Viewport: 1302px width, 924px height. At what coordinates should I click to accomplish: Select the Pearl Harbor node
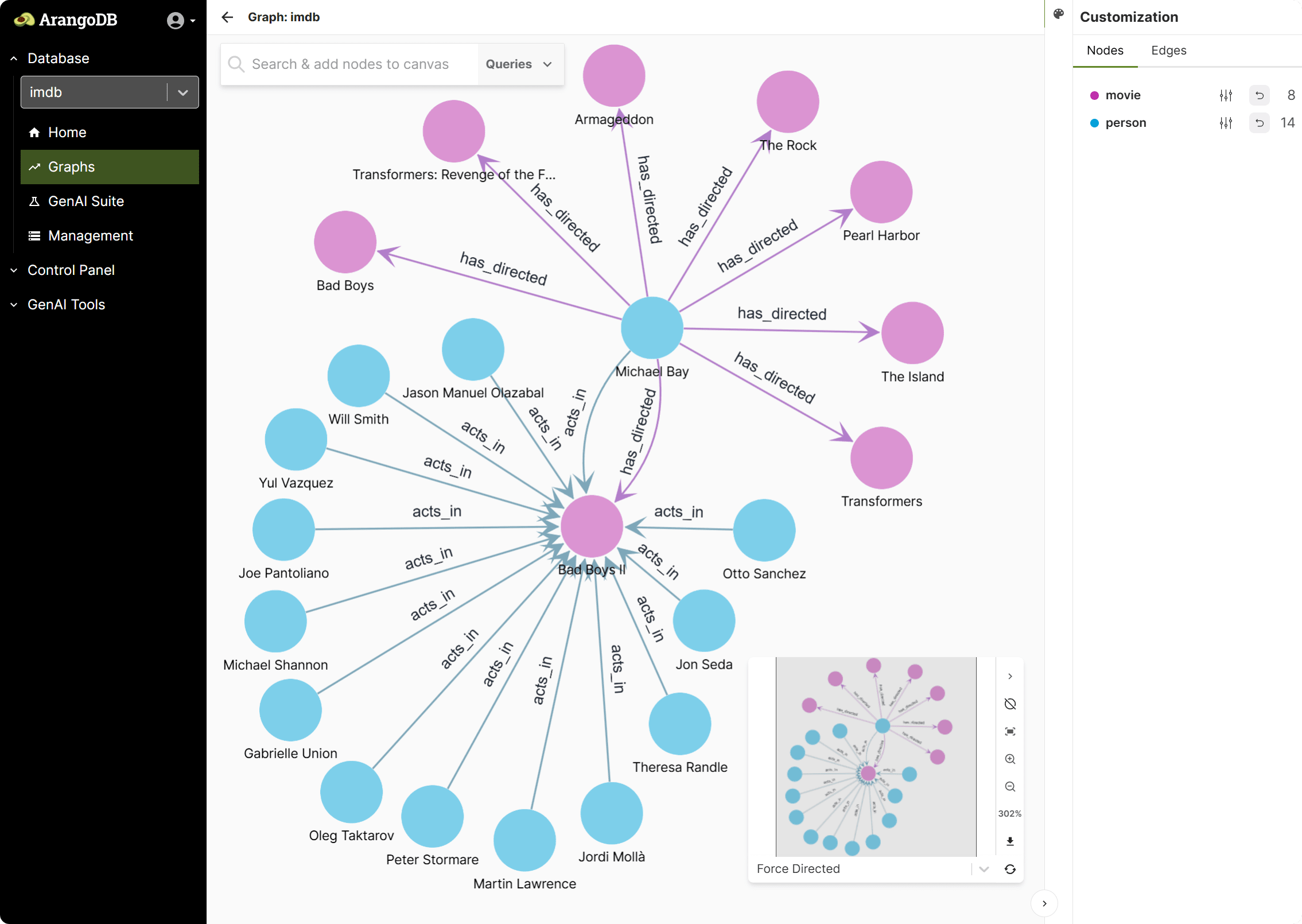pos(881,192)
